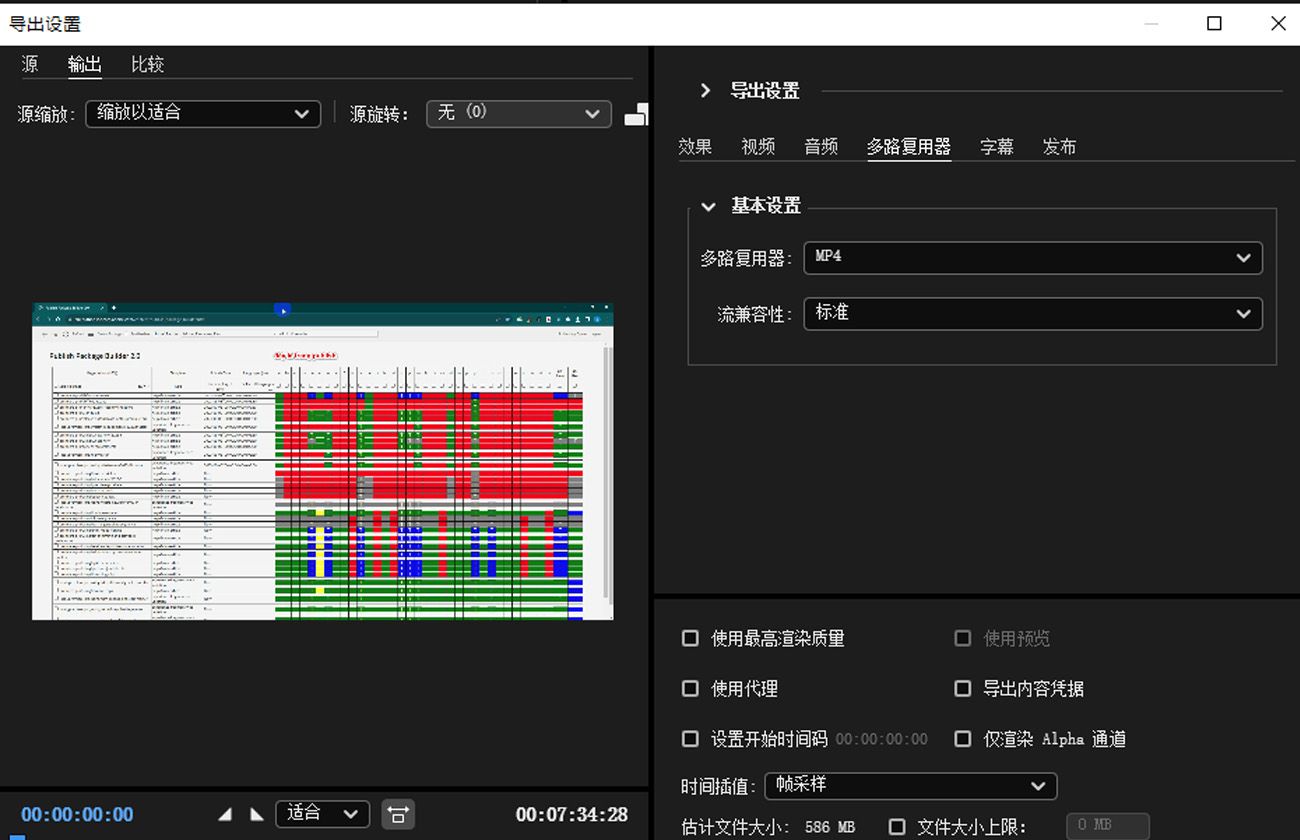This screenshot has width=1300, height=840.
Task: Click the blue current timecode 00:00:00:00
Action: click(x=77, y=814)
